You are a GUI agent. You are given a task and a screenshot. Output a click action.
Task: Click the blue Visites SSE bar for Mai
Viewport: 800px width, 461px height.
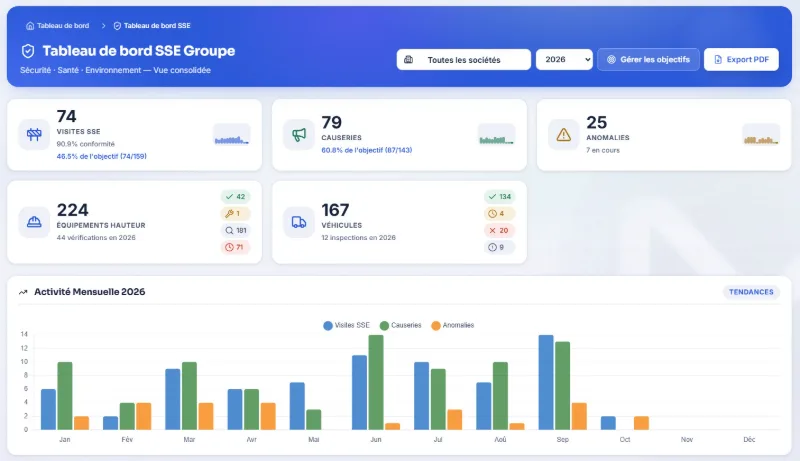pos(297,406)
